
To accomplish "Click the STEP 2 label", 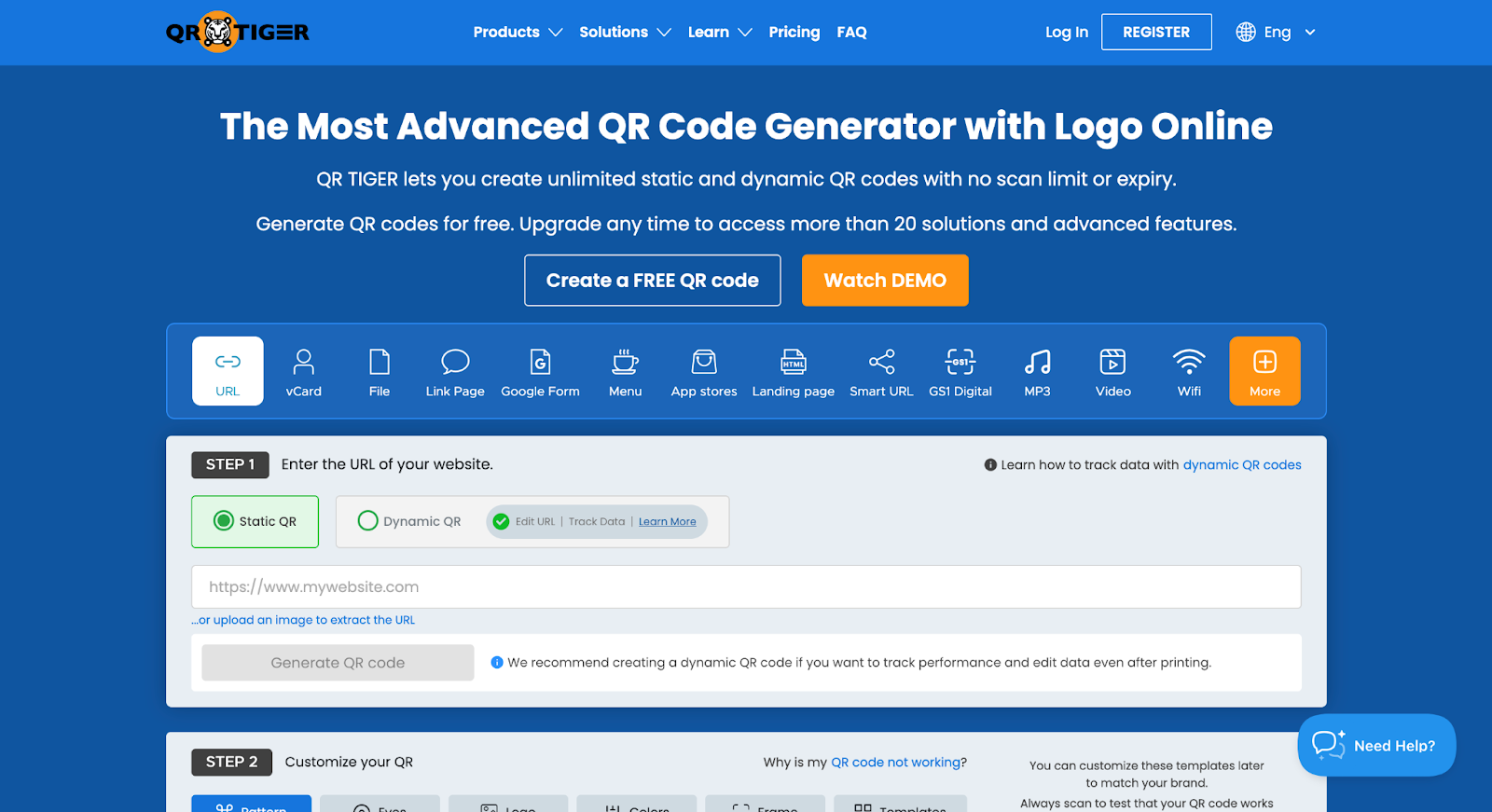I will 231,763.
